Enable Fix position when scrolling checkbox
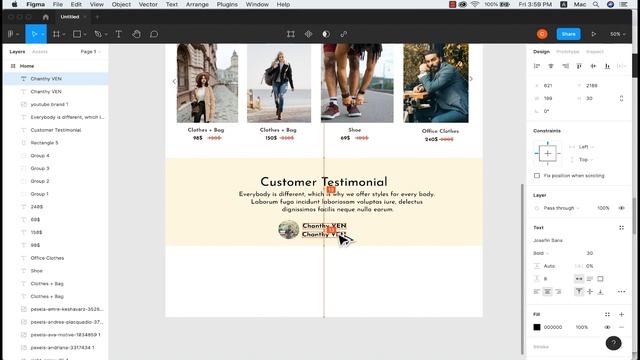640x360 pixels. (537, 176)
